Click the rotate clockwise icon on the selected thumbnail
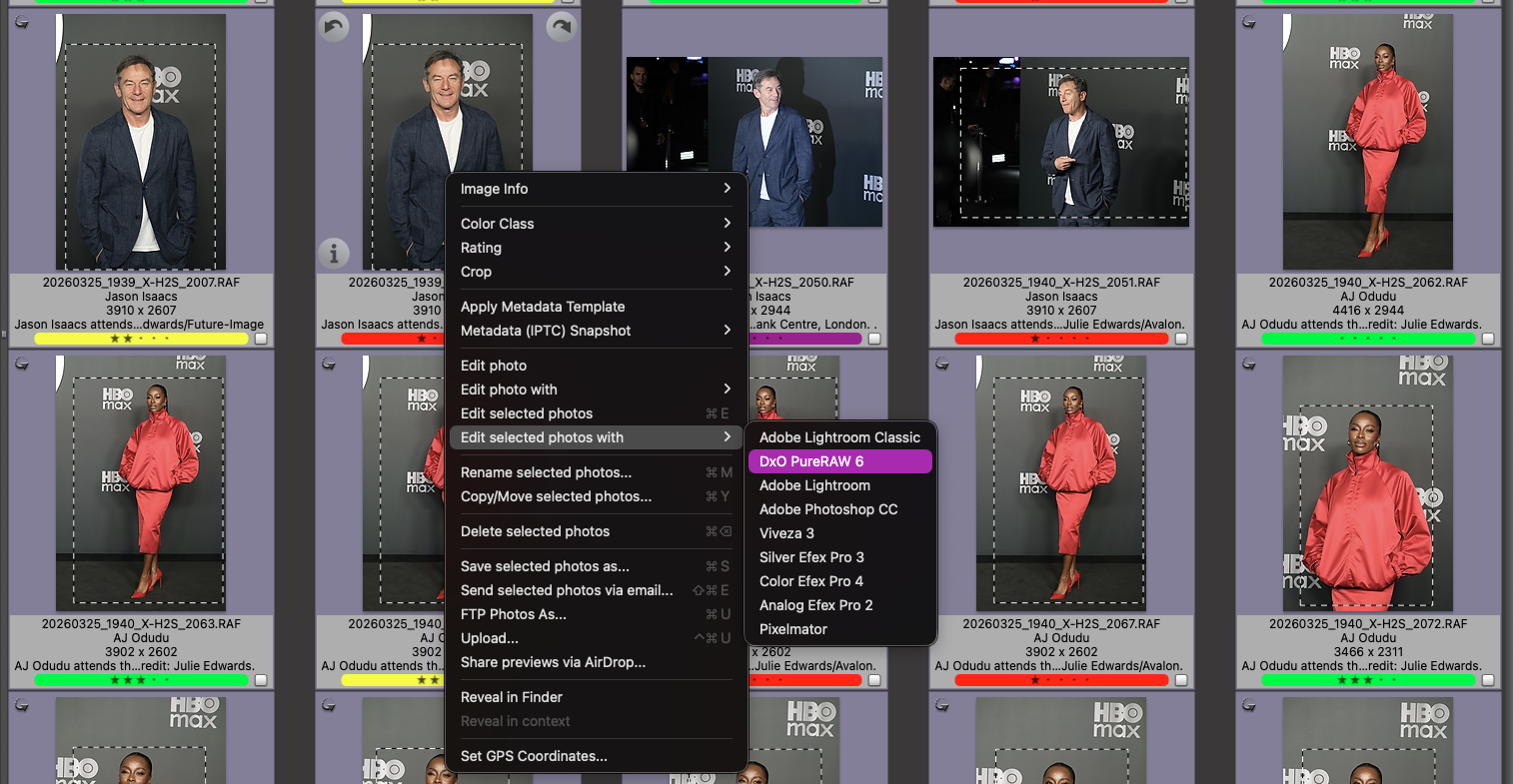 562,27
